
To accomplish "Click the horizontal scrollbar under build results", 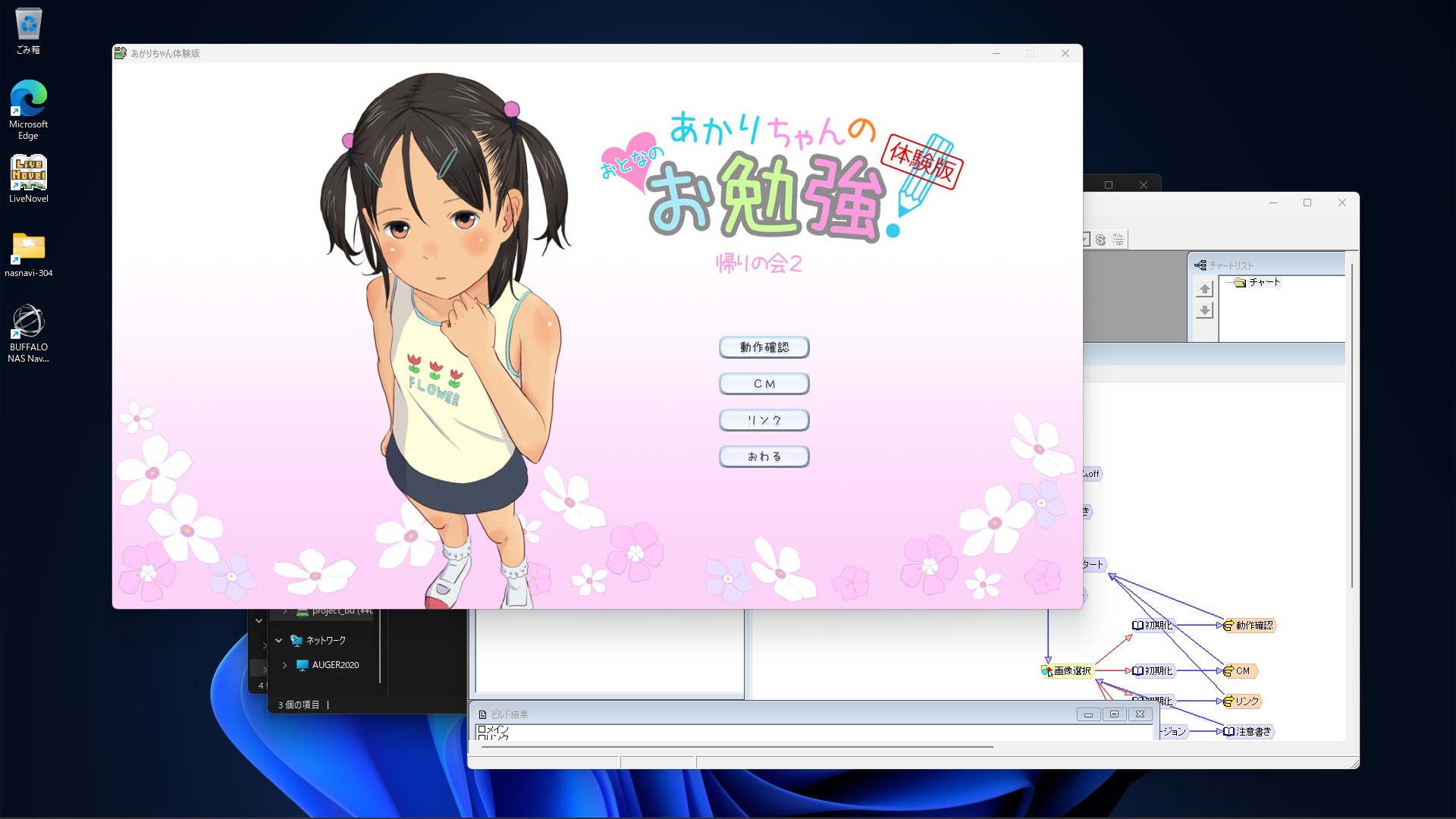I will point(737,747).
